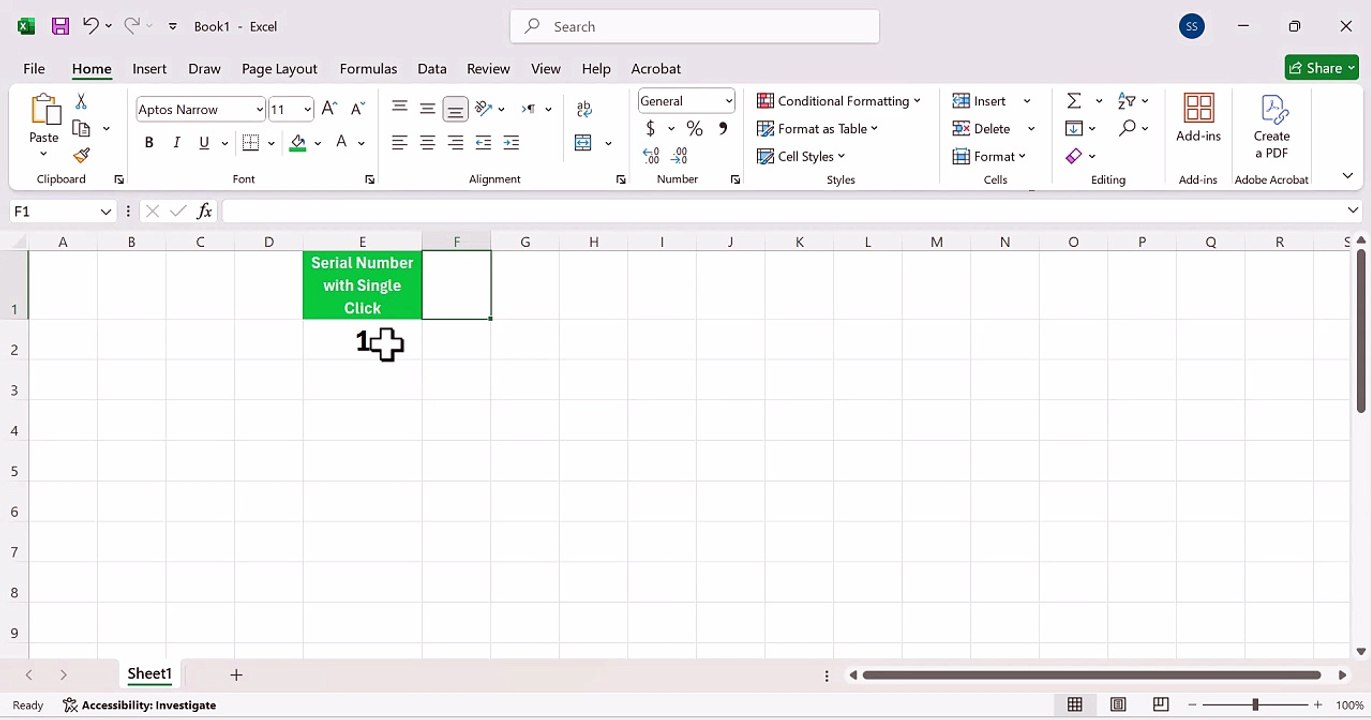
Task: Cut the selection with the scissors icon
Action: click(x=81, y=102)
